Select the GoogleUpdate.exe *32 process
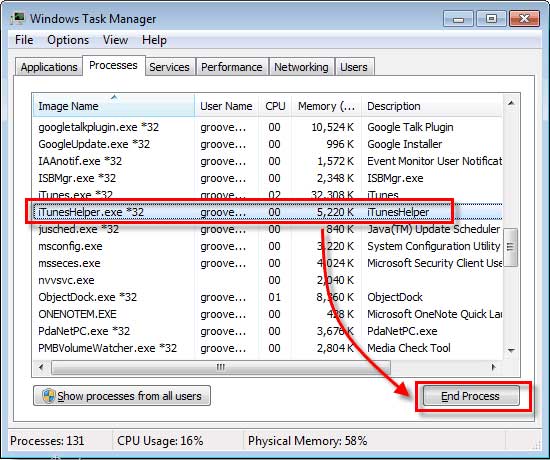Image resolution: width=550 pixels, height=460 pixels. tap(268, 144)
